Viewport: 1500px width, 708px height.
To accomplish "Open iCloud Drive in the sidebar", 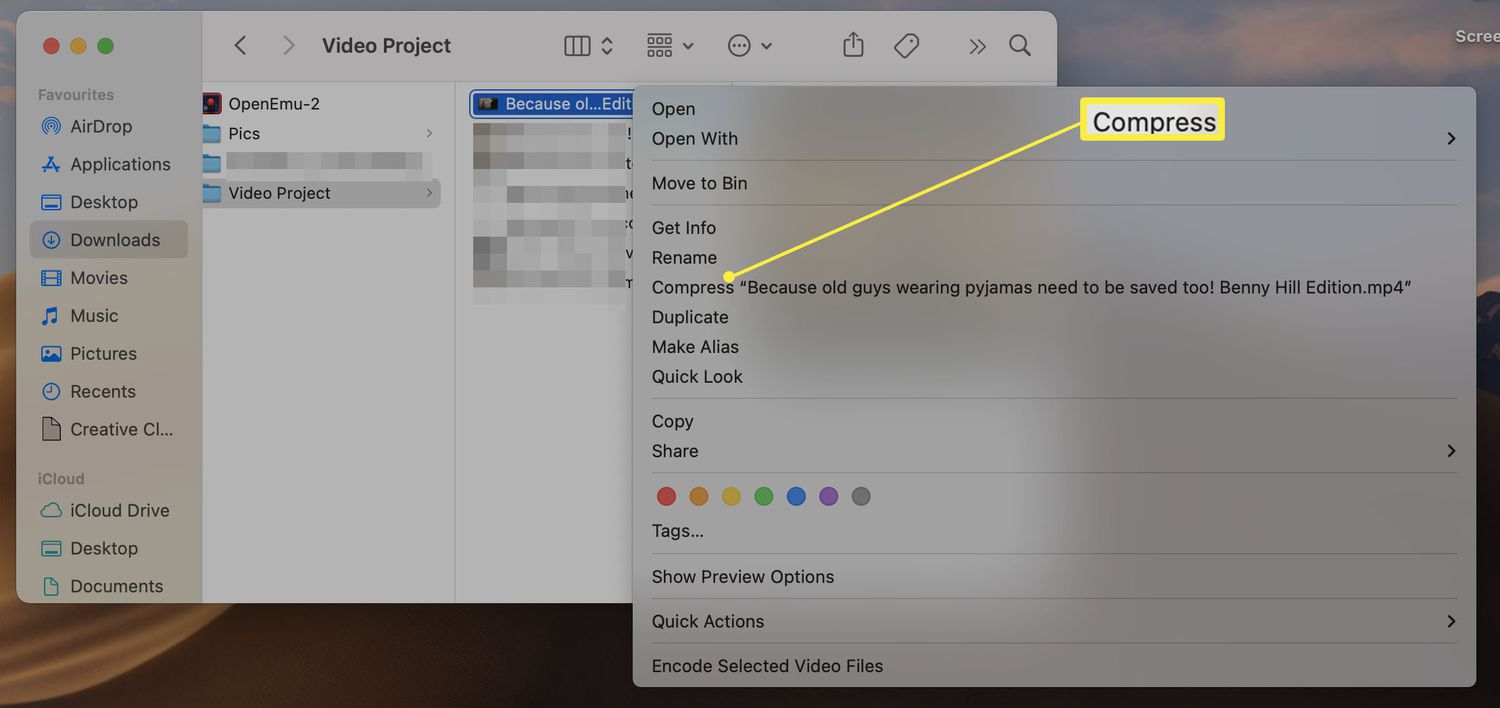I will coord(119,511).
